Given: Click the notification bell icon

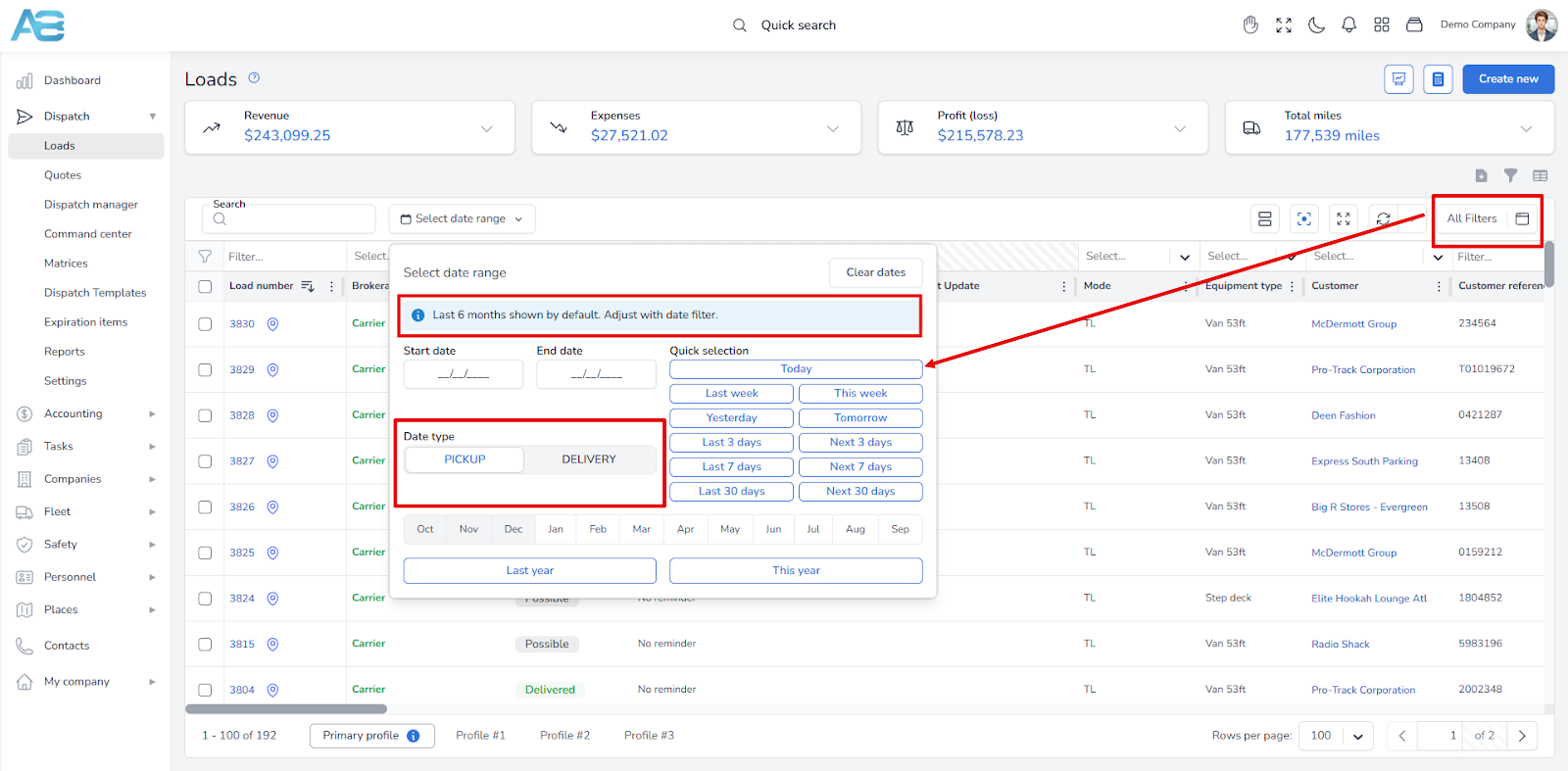Looking at the screenshot, I should pos(1348,25).
